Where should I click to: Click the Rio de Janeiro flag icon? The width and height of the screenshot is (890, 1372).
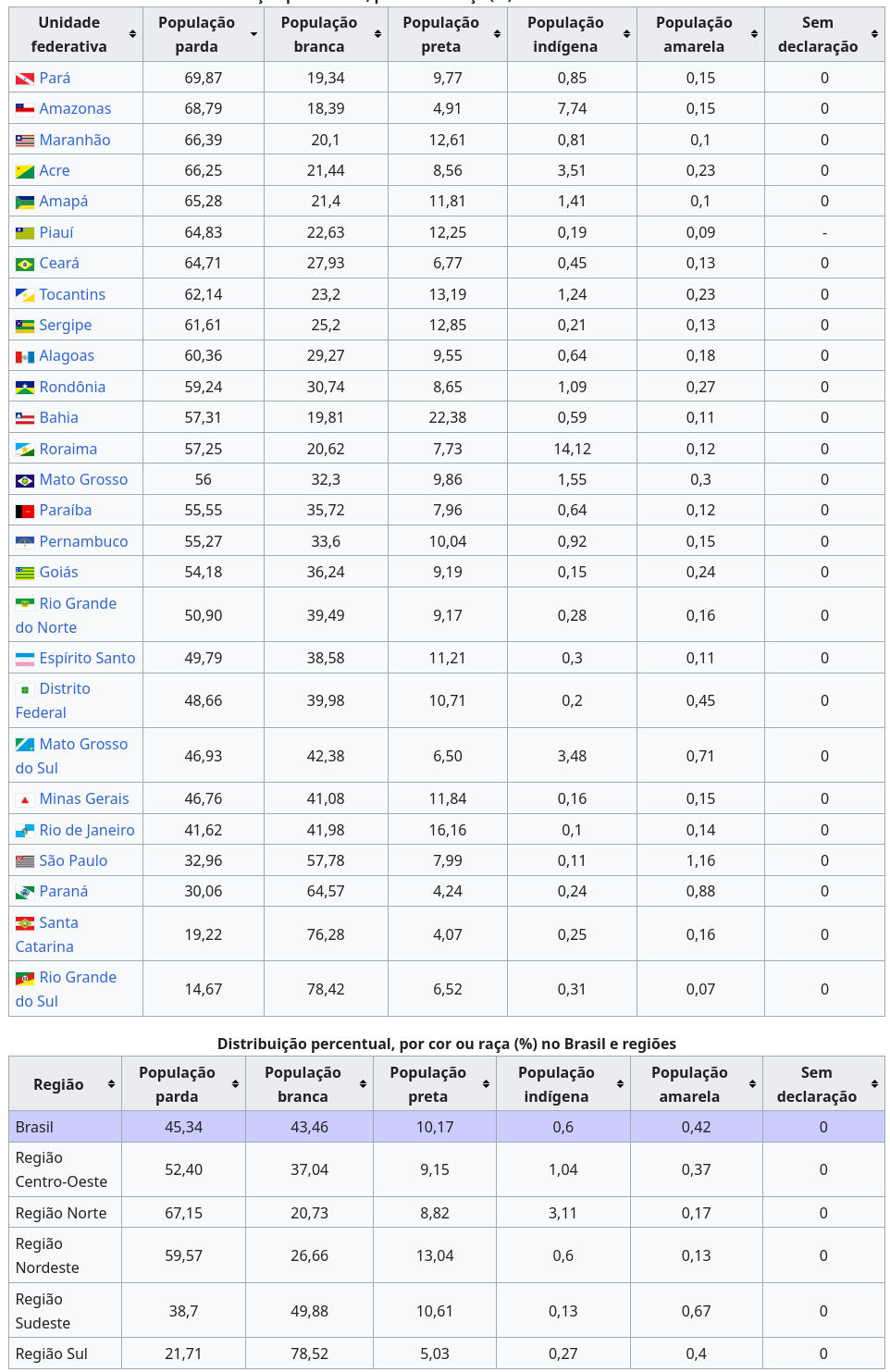(25, 831)
